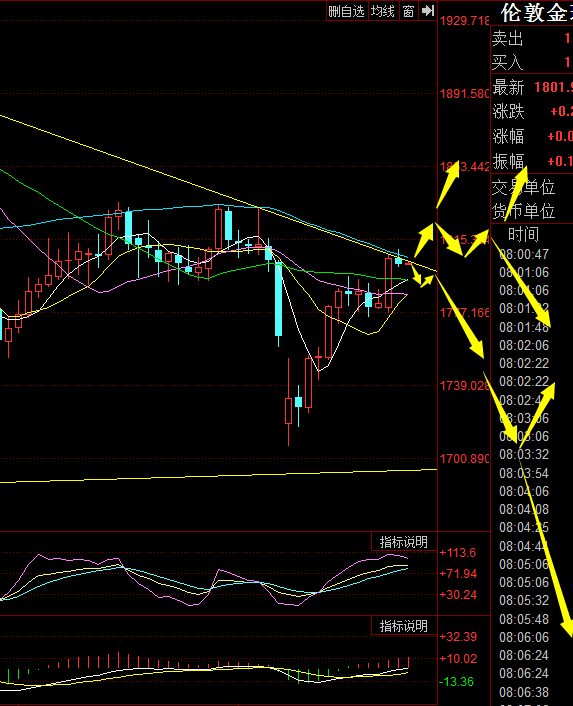Toggle the 均线 moving average lines
Image resolution: width=573 pixels, height=706 pixels.
(x=383, y=11)
